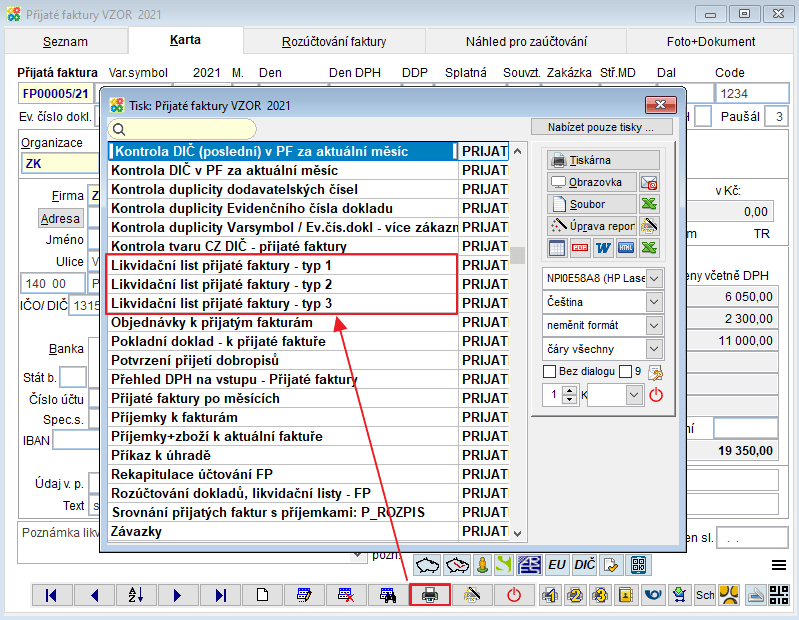This screenshot has width=799, height=620.
Task: Select Potvrzení přijetí dobropisů row
Action: [x=282, y=360]
